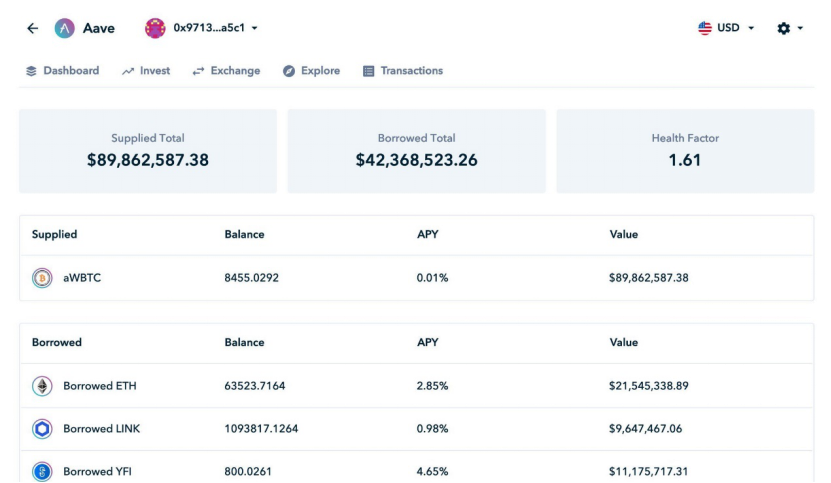The height and width of the screenshot is (483, 831).
Task: Click the Borrowed YFI token icon
Action: click(42, 471)
